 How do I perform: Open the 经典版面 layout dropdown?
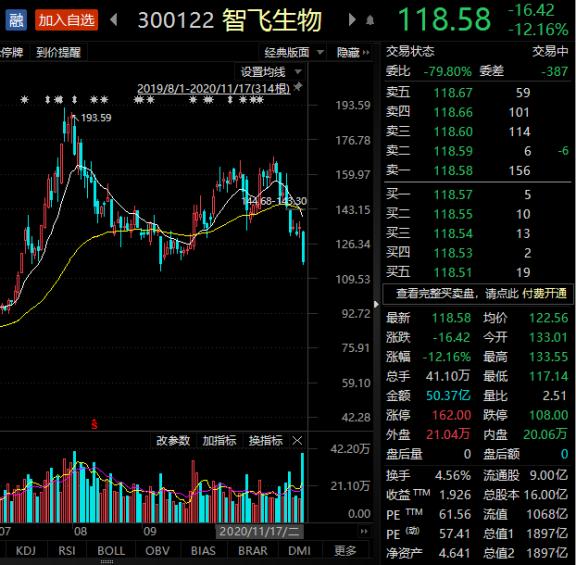pyautogui.click(x=294, y=53)
